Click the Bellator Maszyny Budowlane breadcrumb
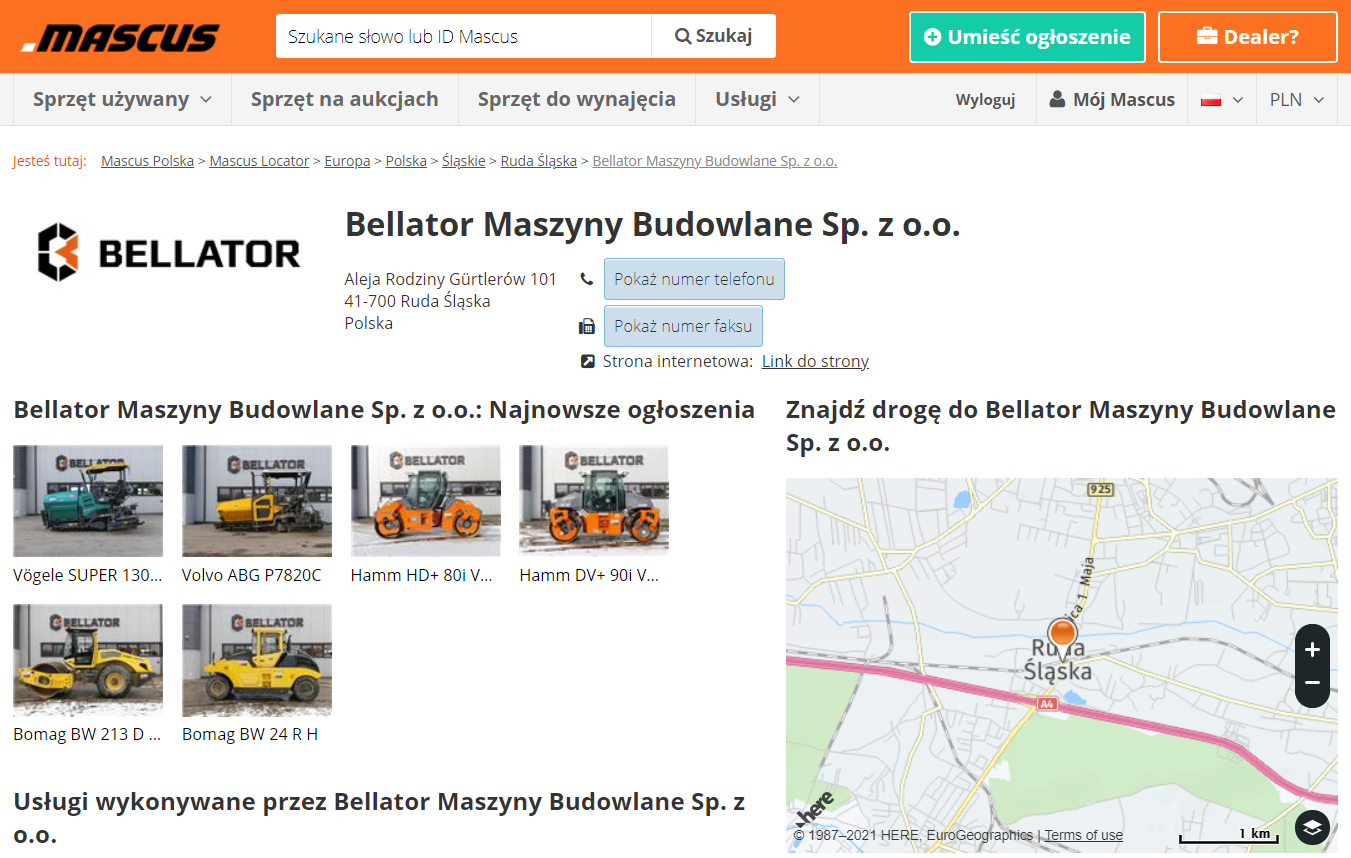The image size is (1351, 858). tap(714, 161)
